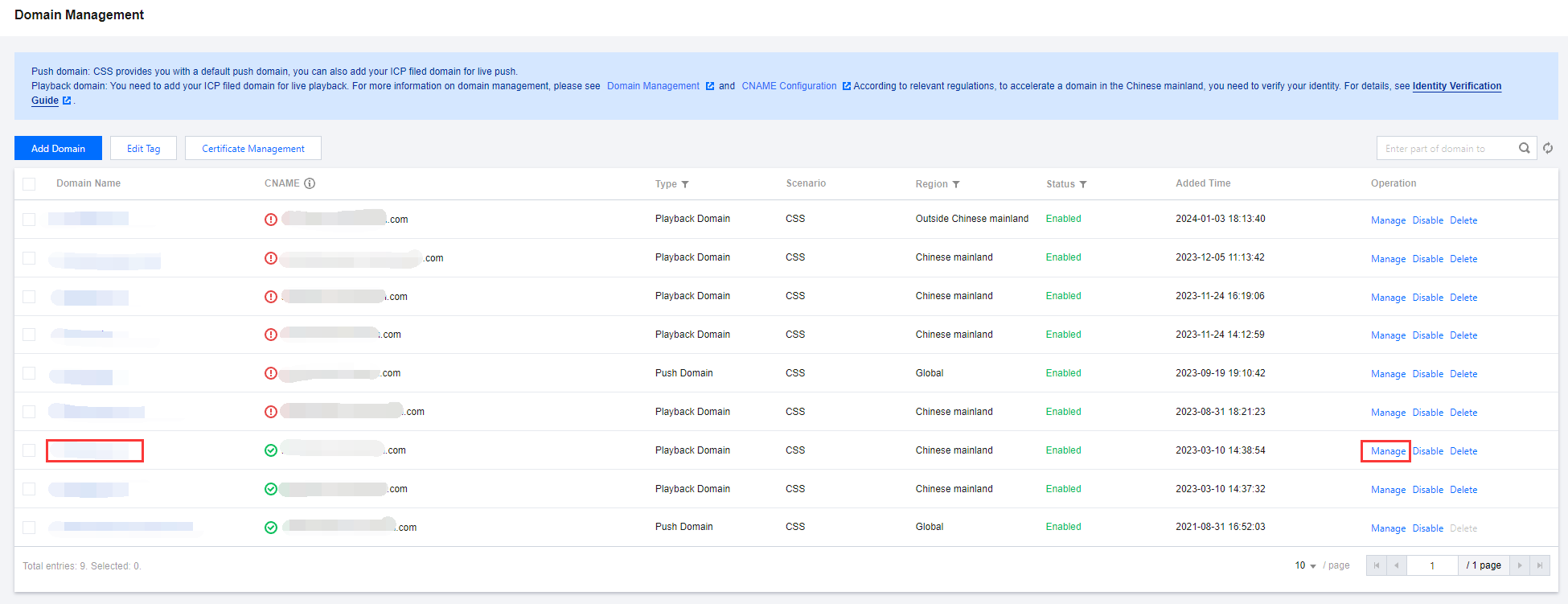Check the row added 2023-11-24 14:12:59
1568x604 pixels.
tap(29, 335)
